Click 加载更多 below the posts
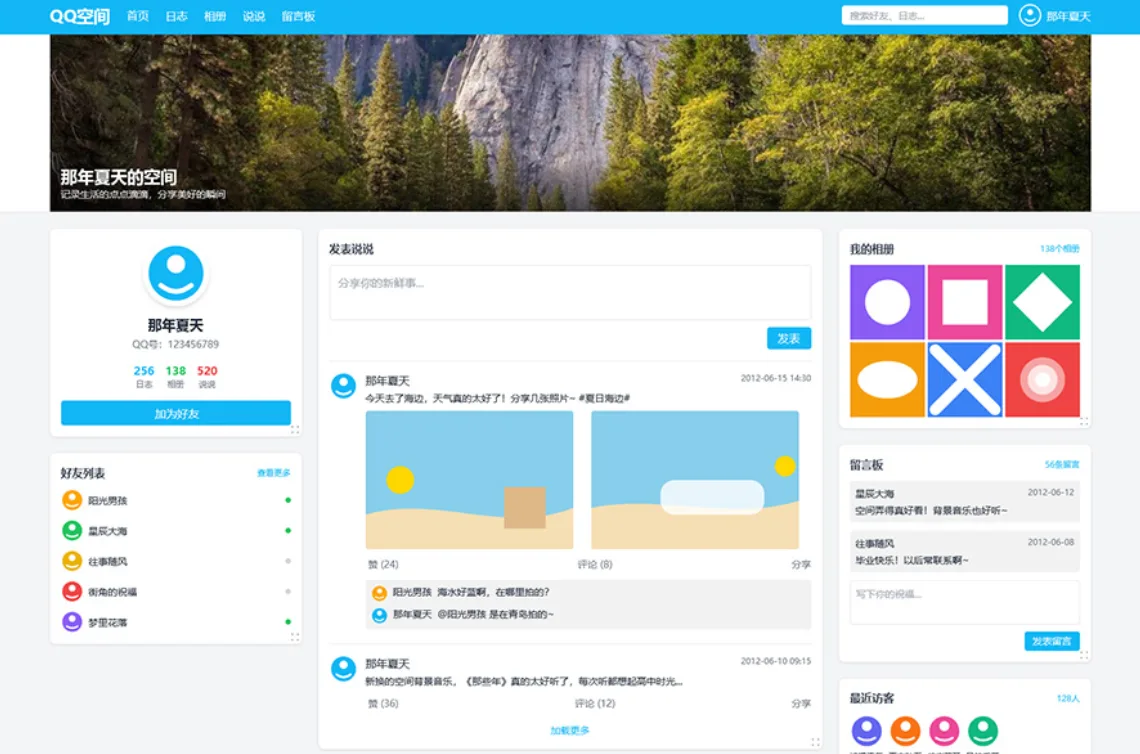 pos(570,730)
